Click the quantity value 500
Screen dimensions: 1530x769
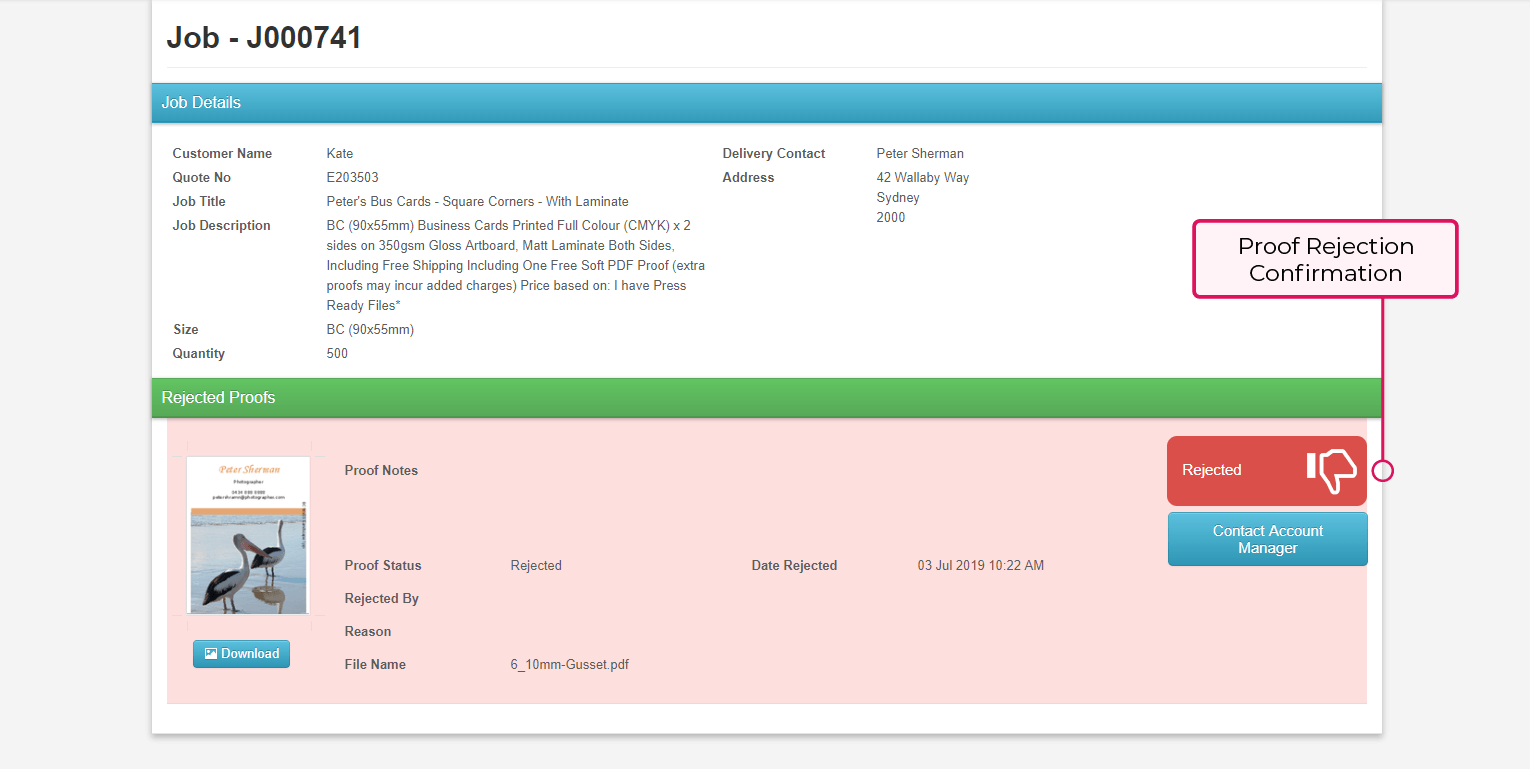click(x=338, y=354)
